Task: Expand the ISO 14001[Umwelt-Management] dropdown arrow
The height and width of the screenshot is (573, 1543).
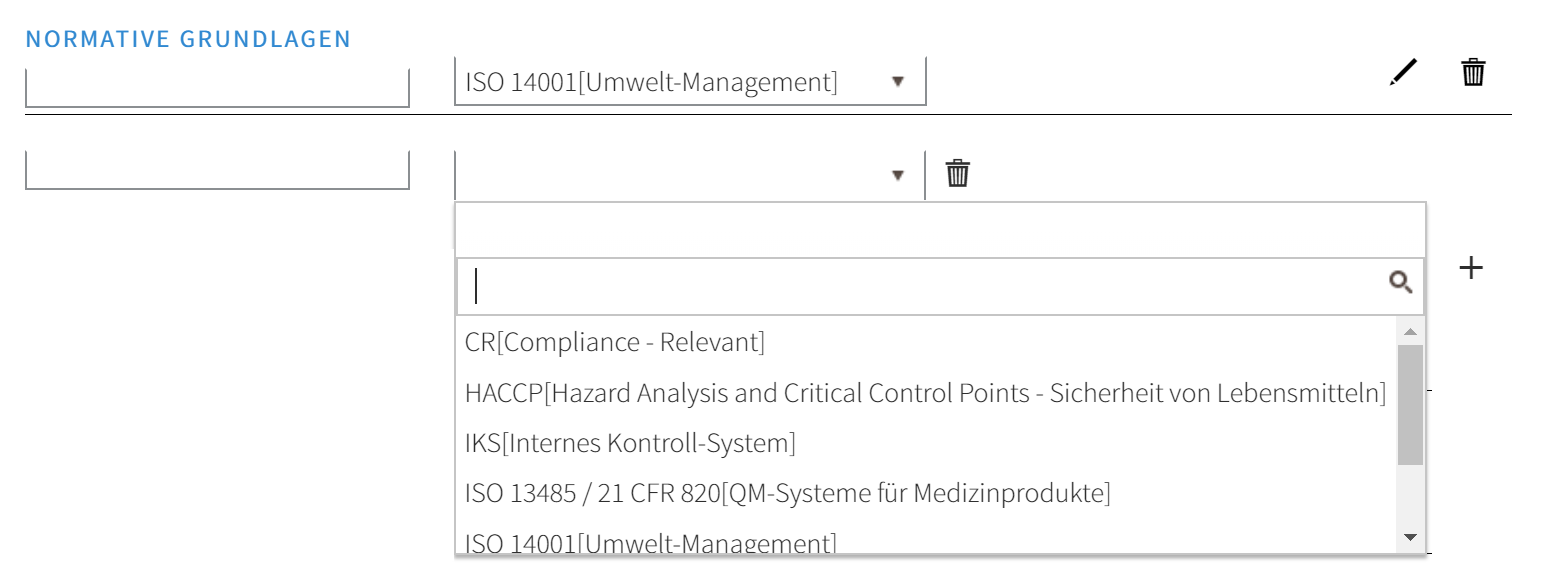Action: 897,81
